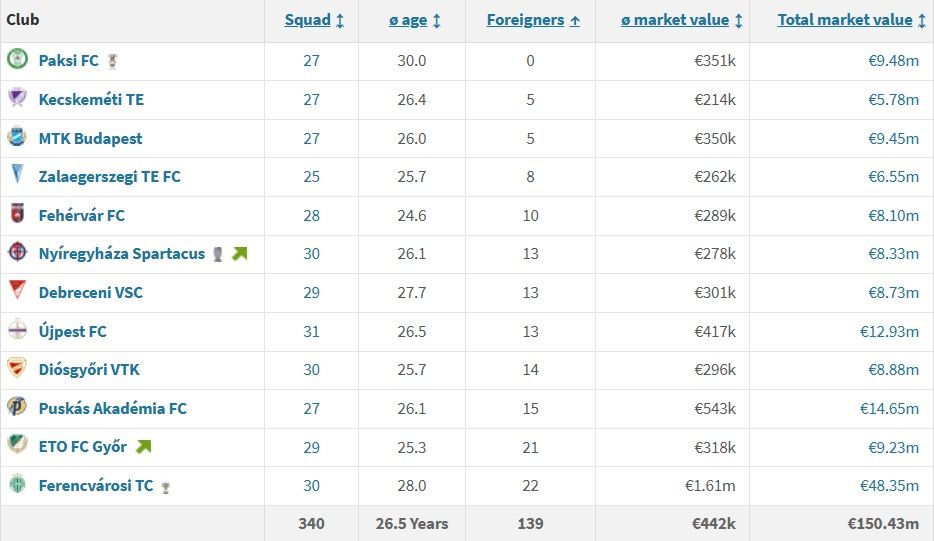Click the Fehérvár FC crest icon

(x=17, y=213)
